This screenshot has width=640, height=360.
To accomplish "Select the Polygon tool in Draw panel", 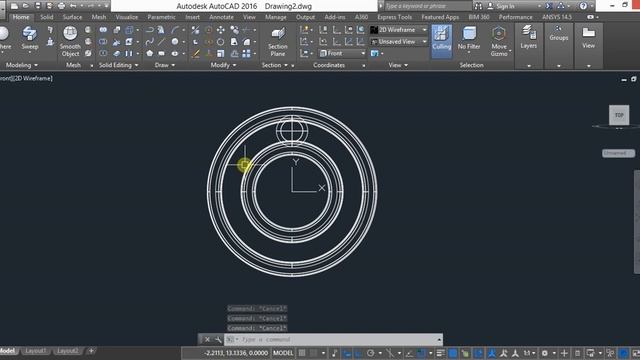I will tap(149, 53).
